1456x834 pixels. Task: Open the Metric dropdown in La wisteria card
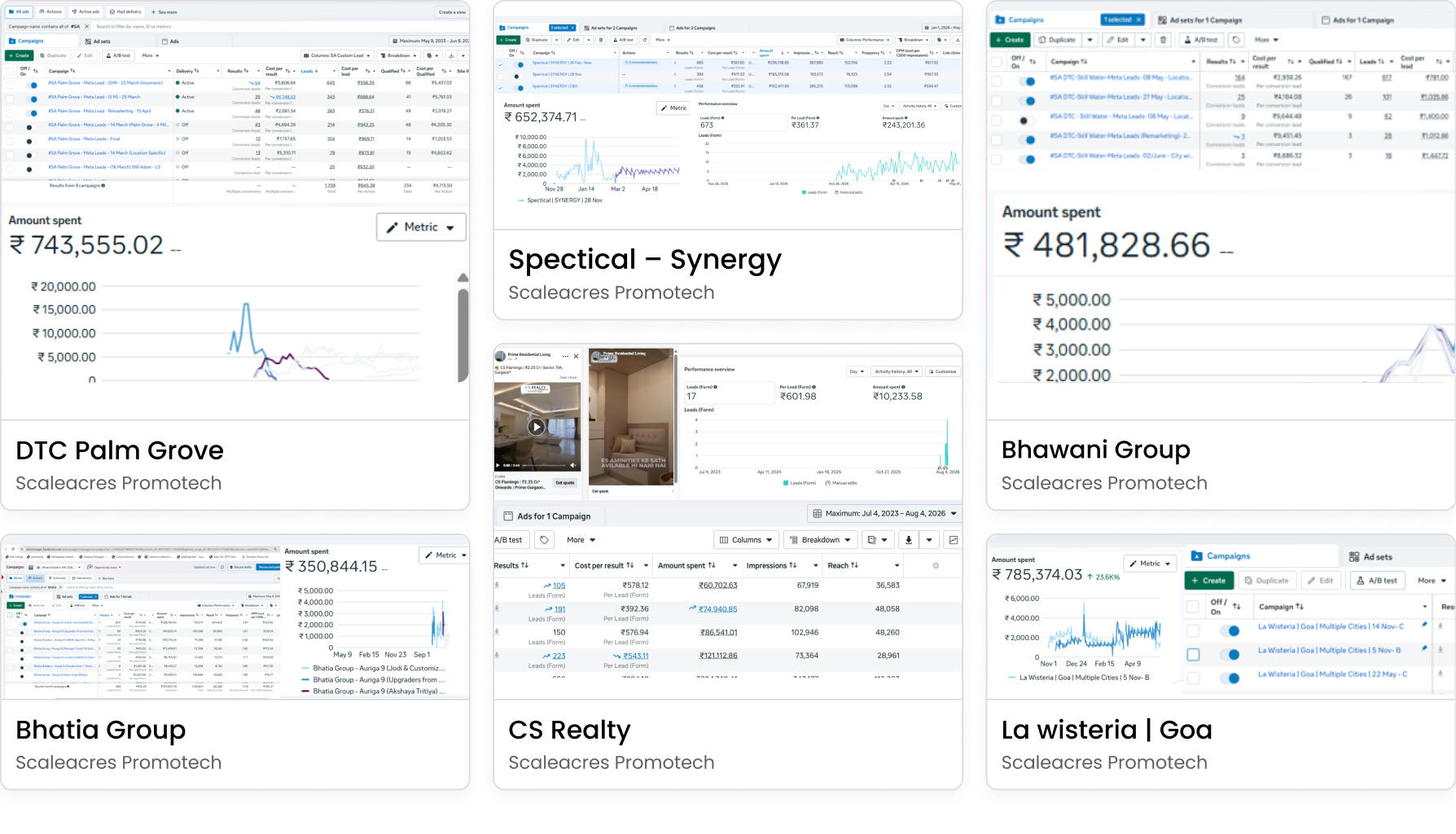point(1150,564)
